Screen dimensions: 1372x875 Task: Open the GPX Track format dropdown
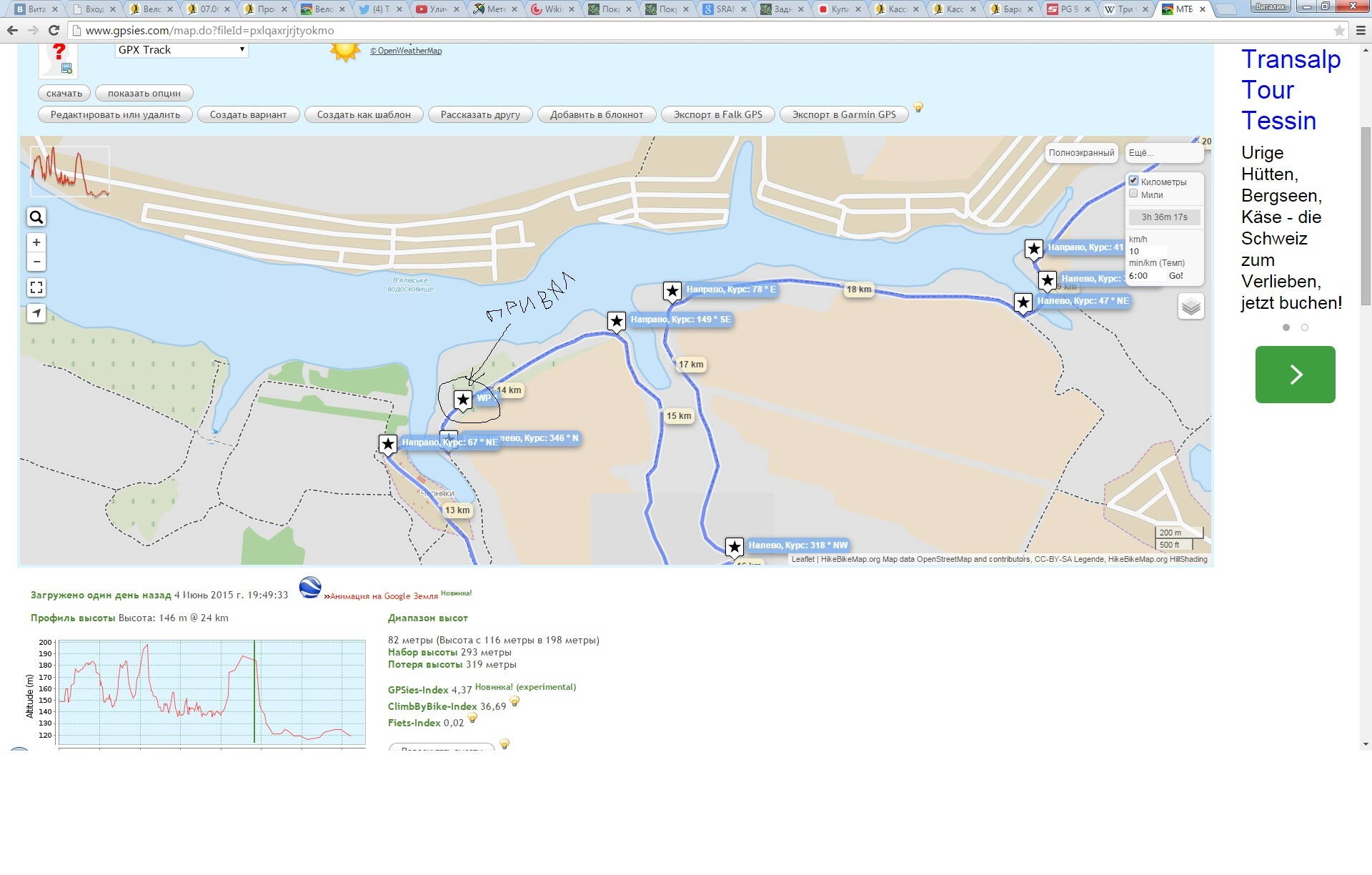click(182, 50)
